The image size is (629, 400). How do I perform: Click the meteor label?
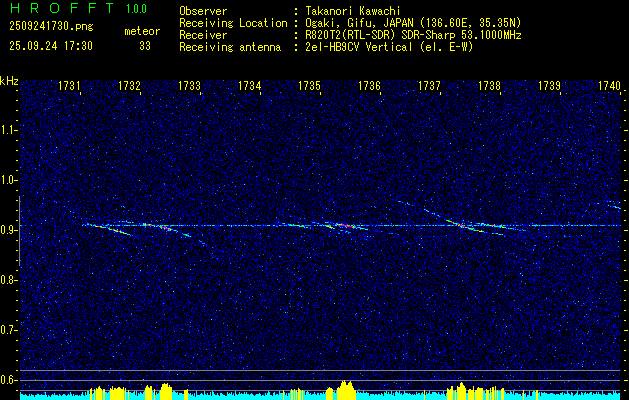point(142,31)
